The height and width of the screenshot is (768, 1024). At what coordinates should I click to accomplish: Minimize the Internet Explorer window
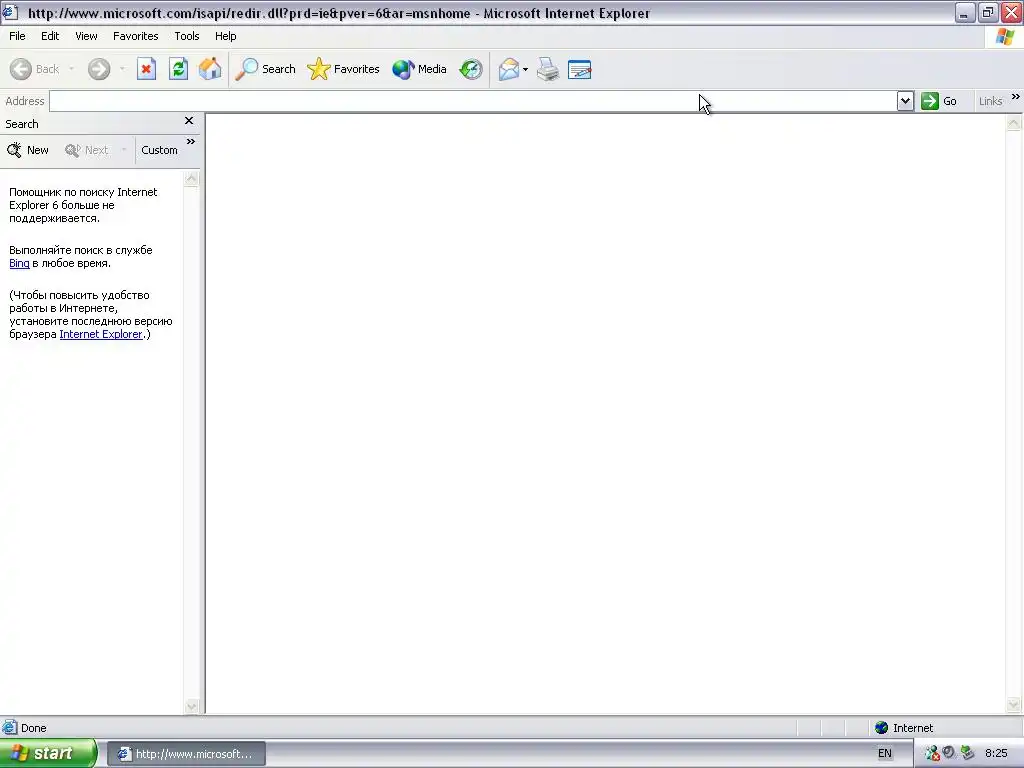coord(965,12)
